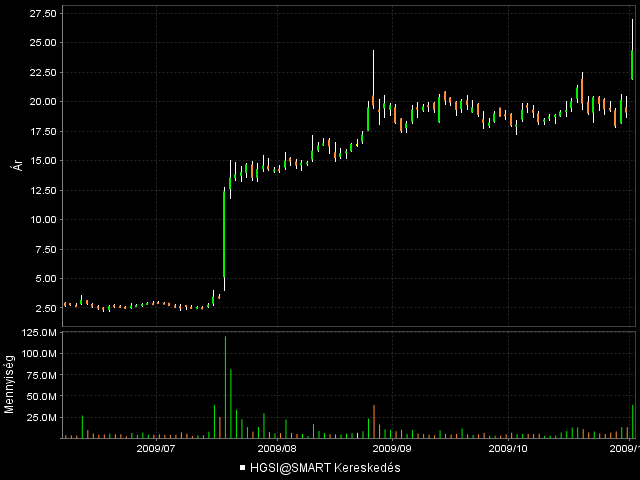Click the 12.50 price axis label
Screen dimensions: 640x480
(43, 190)
